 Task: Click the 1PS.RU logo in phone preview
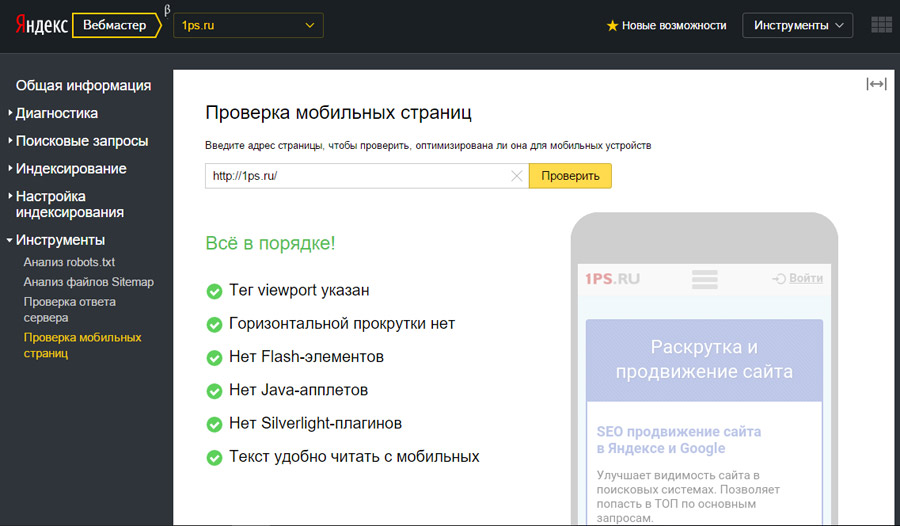pos(613,279)
